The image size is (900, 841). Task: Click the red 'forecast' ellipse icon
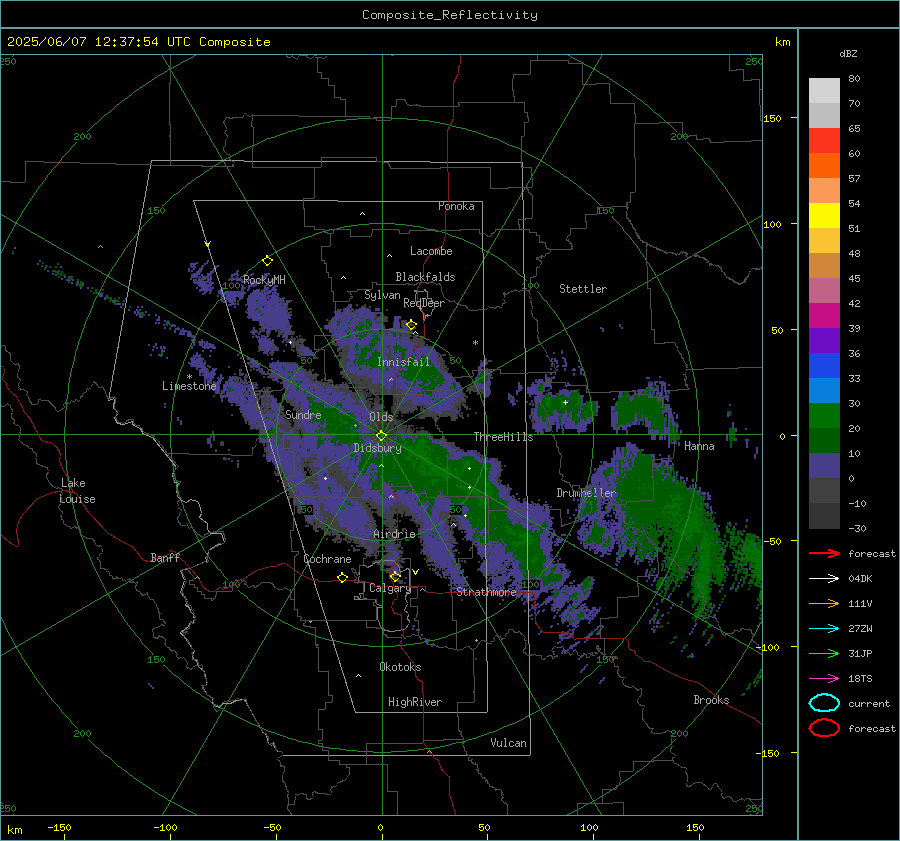tap(824, 728)
